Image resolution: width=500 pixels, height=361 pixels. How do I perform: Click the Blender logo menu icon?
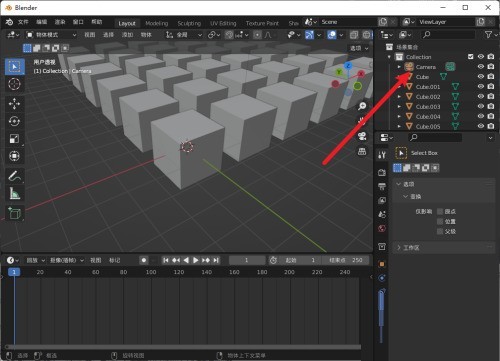click(x=9, y=22)
